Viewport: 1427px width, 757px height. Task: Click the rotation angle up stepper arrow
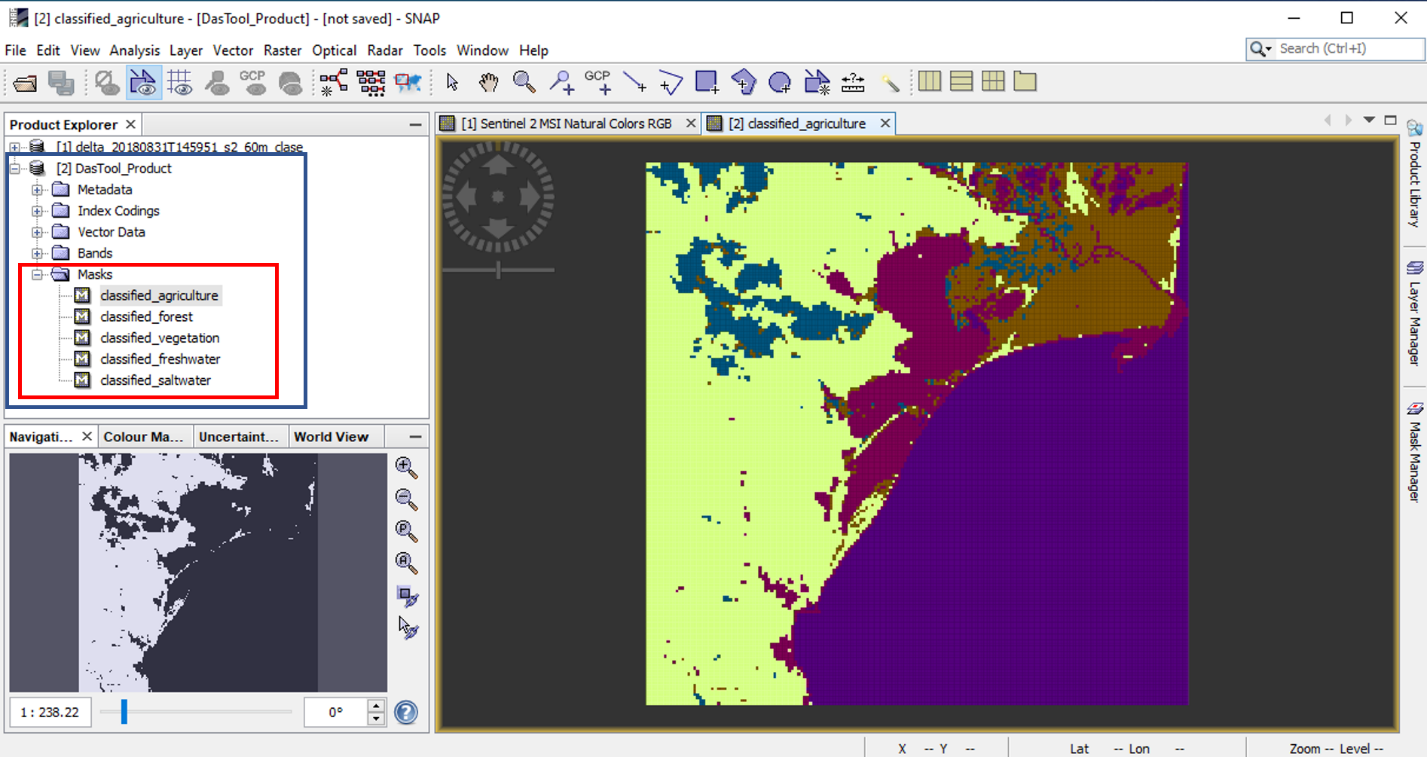click(x=376, y=706)
